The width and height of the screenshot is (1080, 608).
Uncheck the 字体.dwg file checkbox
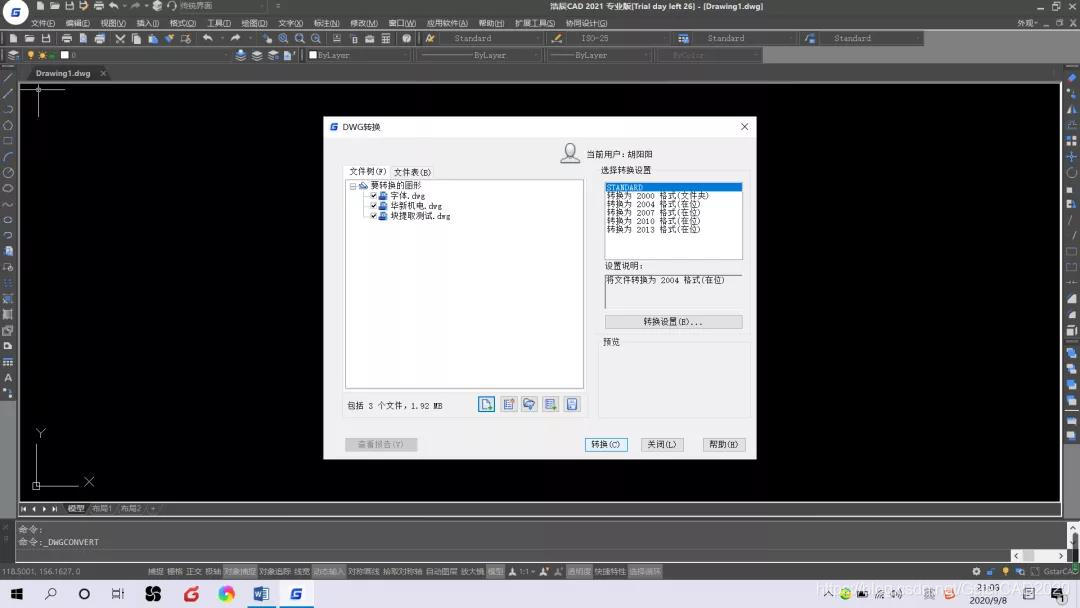coord(373,196)
